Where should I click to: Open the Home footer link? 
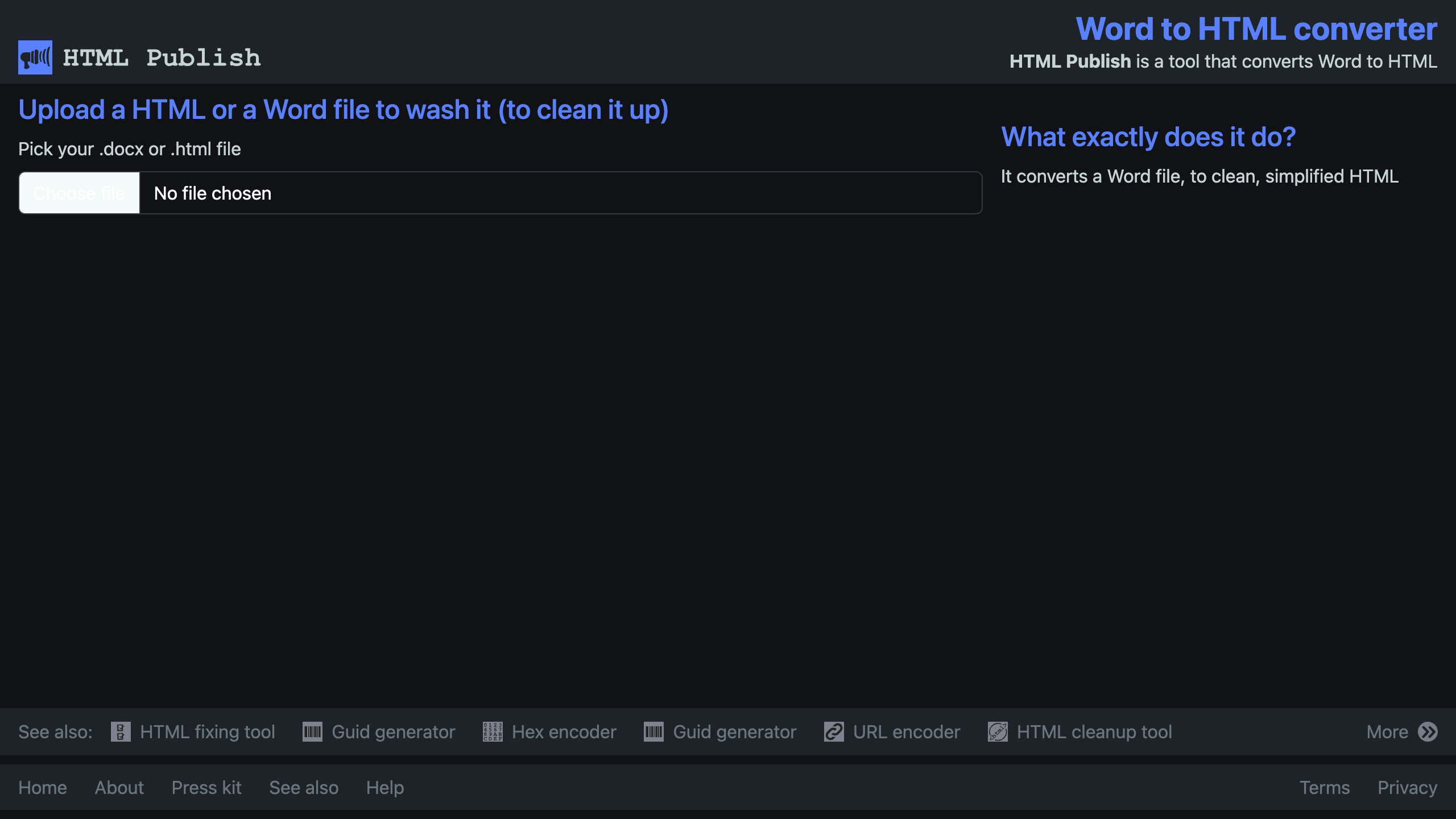[43, 788]
